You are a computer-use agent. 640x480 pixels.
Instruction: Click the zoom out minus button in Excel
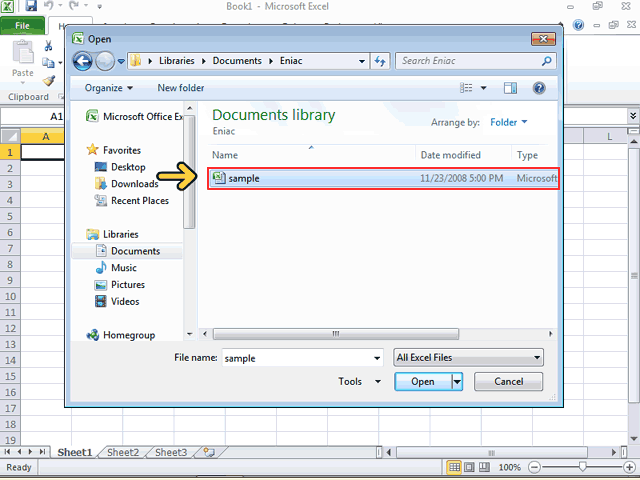click(535, 467)
